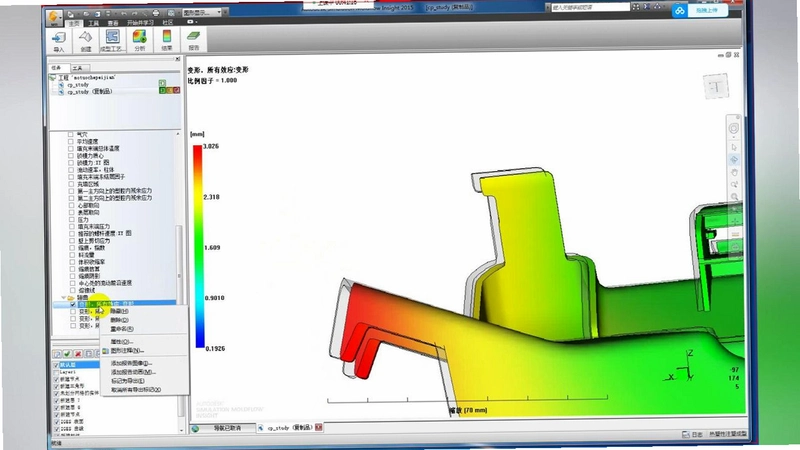Open the 导入 (Import) ribbon tool
800x450 pixels.
(x=59, y=40)
